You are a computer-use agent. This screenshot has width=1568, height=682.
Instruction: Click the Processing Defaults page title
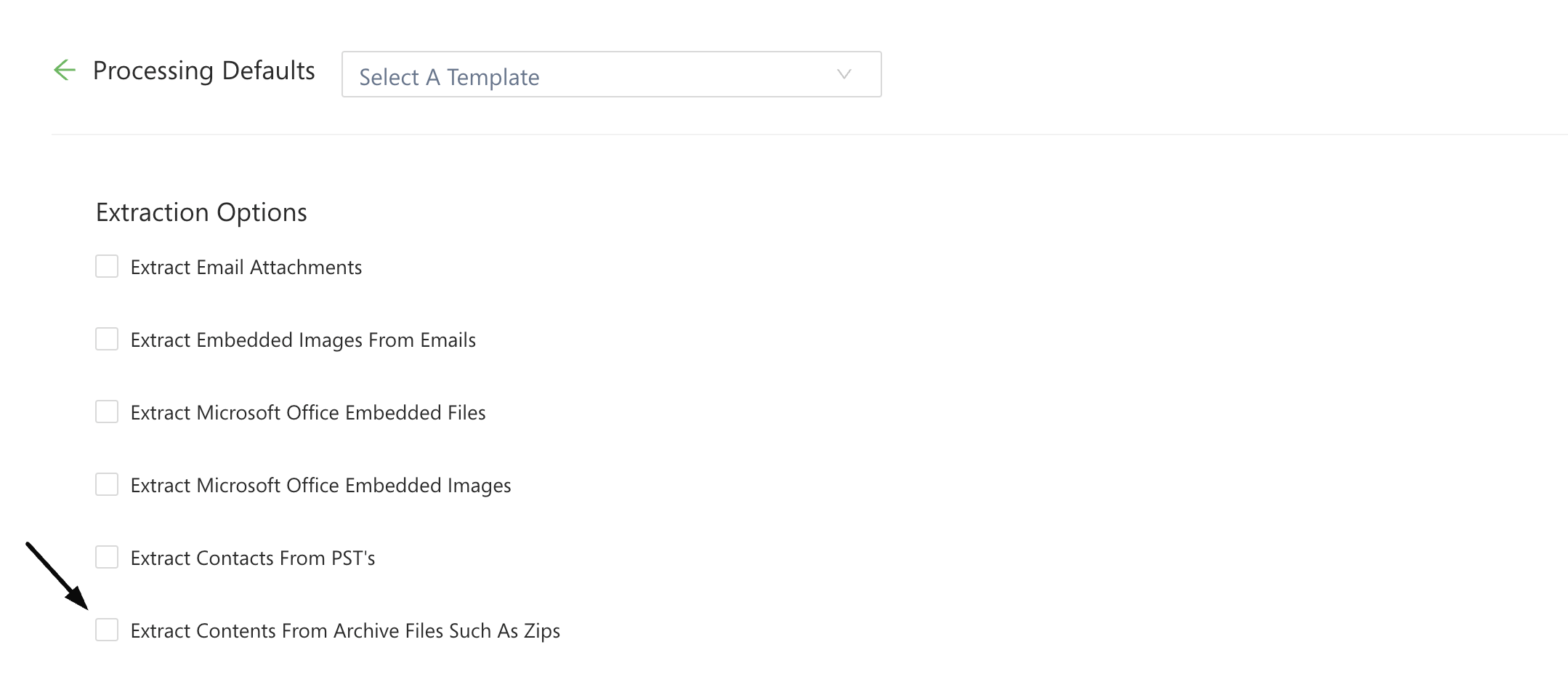coord(204,71)
